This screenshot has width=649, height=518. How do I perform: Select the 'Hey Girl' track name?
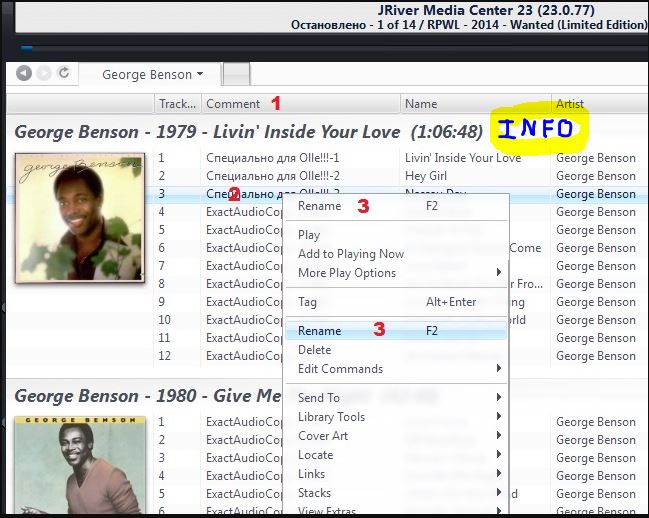[426, 176]
